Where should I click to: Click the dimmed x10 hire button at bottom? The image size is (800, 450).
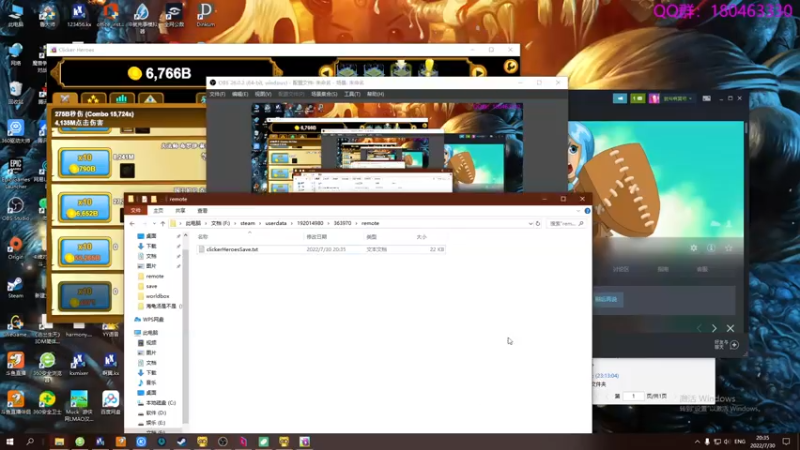point(85,296)
